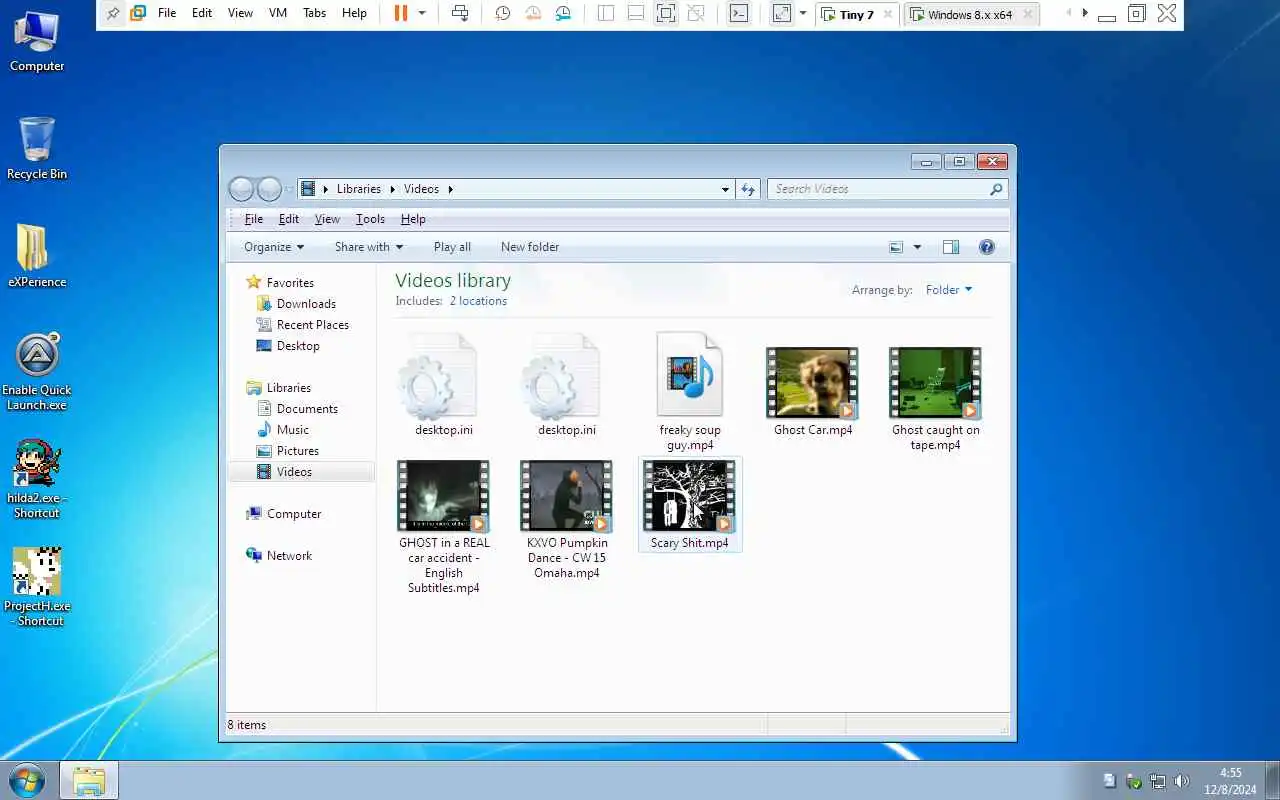Click the Explorer taskbar button
The width and height of the screenshot is (1280, 800).
coord(89,780)
